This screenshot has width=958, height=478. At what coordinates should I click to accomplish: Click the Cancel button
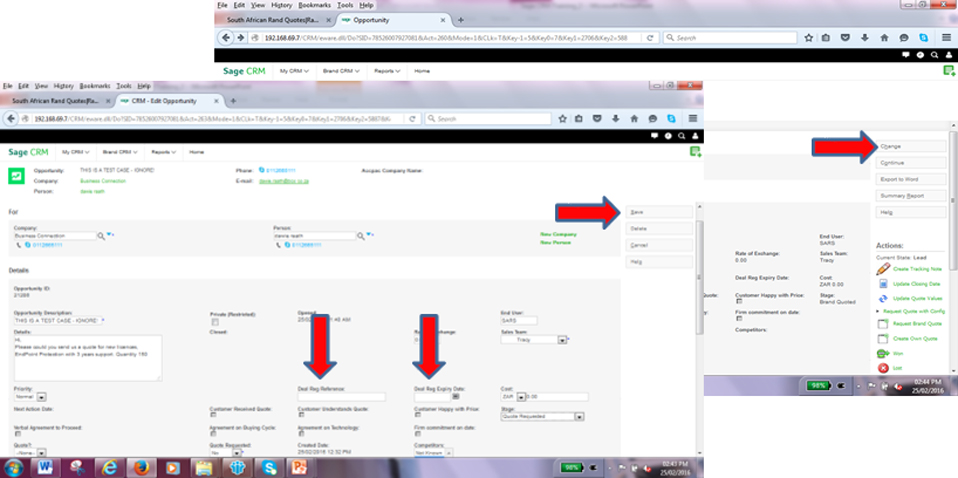[659, 245]
